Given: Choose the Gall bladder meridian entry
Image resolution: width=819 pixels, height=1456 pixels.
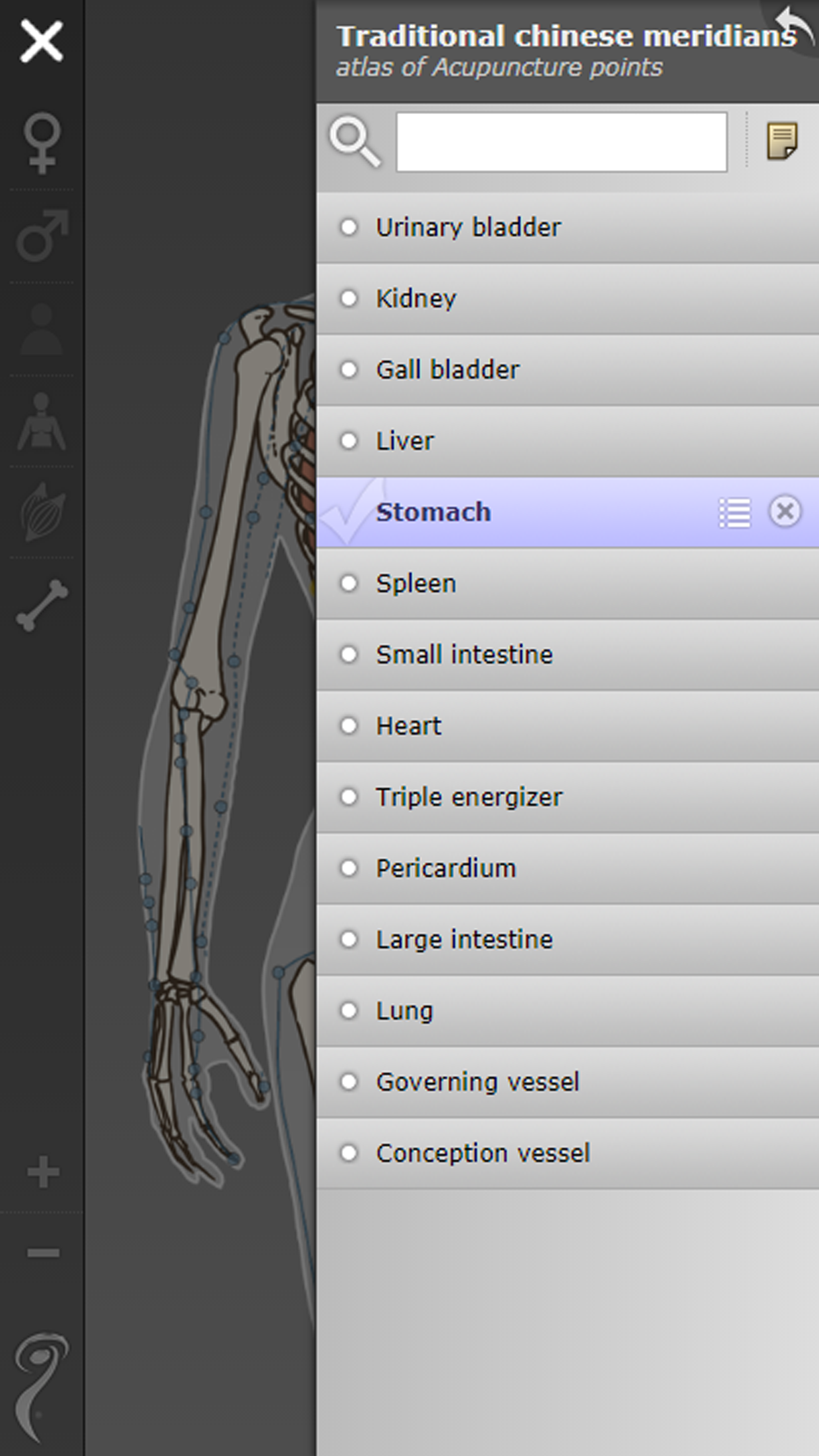Looking at the screenshot, I should 448,370.
